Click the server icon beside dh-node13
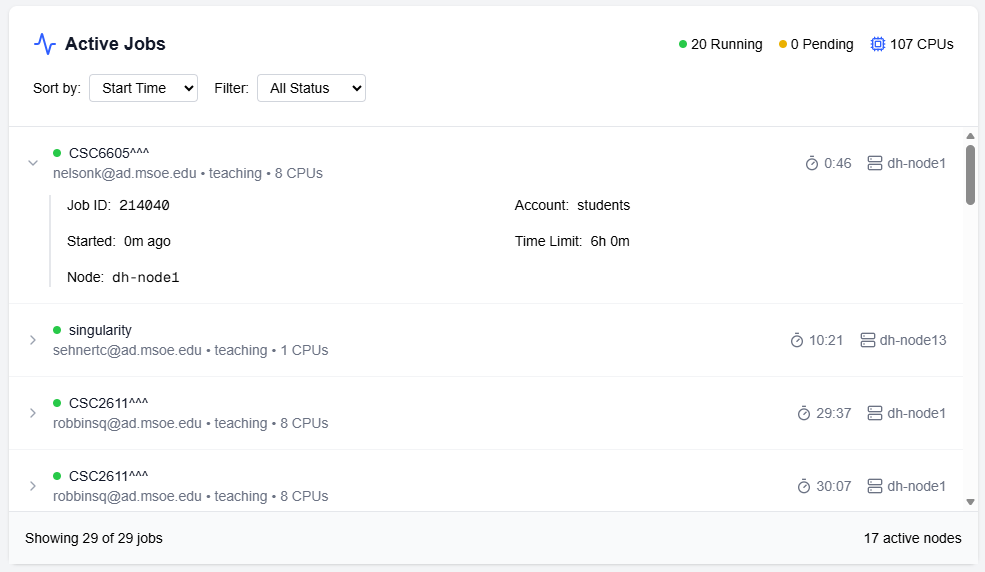This screenshot has height=572, width=985. pyautogui.click(x=867, y=340)
